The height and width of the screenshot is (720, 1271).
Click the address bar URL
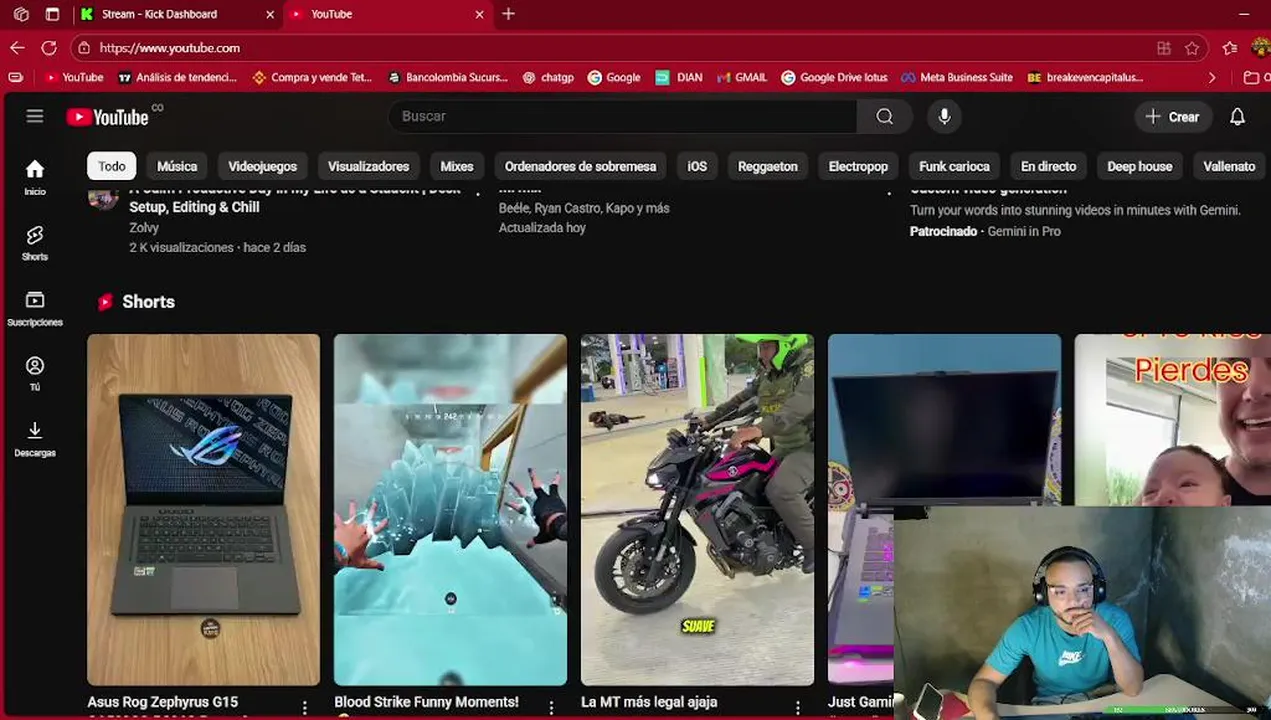[170, 48]
